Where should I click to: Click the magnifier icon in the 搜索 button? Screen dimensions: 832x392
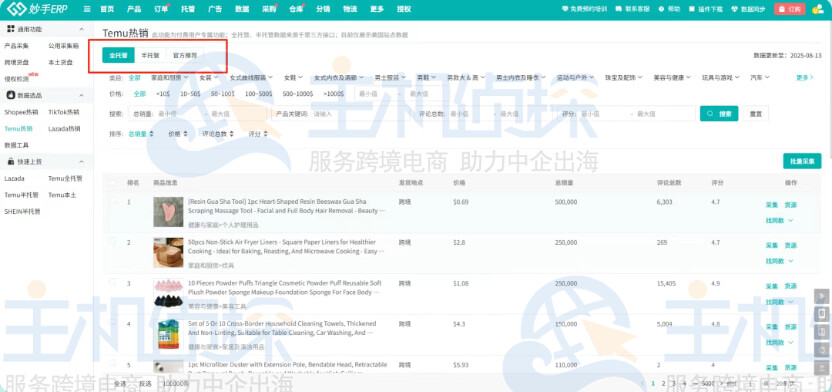(710, 114)
